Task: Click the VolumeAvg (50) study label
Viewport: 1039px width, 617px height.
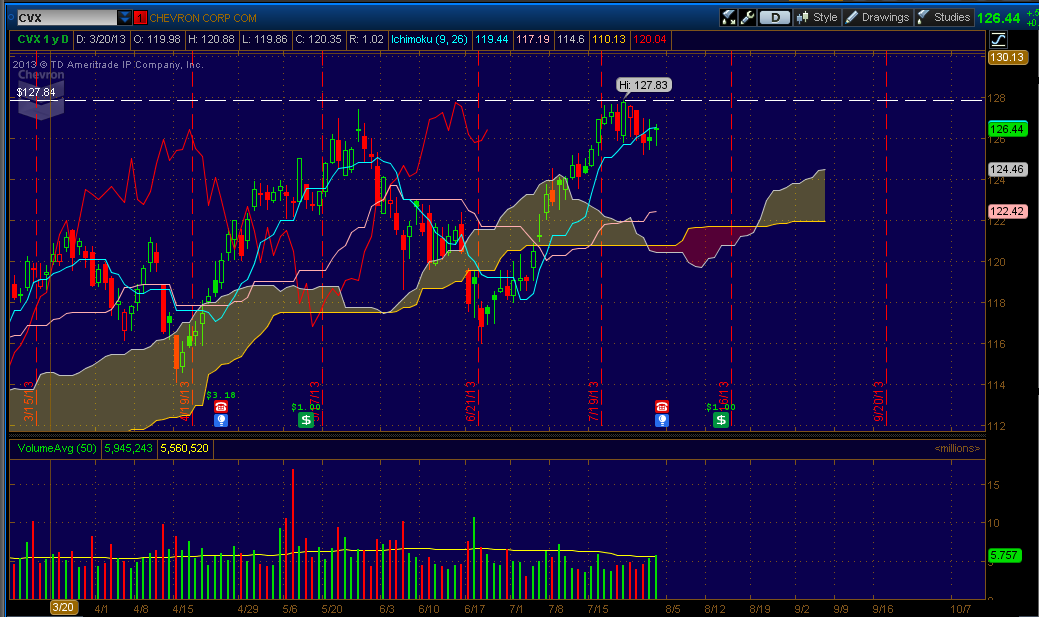Action: [56, 449]
